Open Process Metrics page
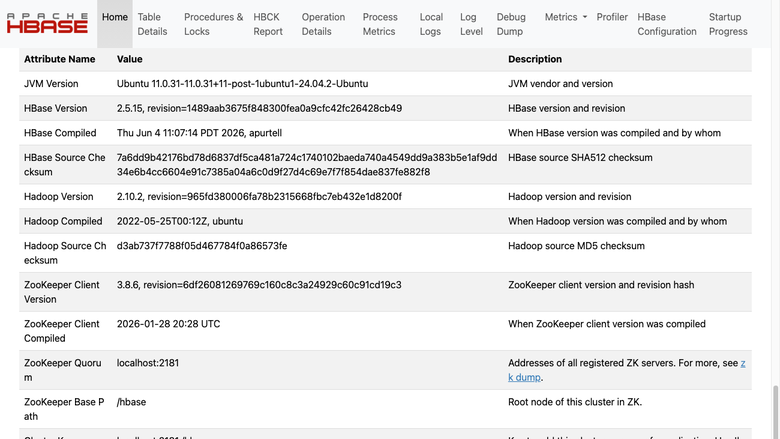Screen dimensions: 780x439 pos(380,24)
